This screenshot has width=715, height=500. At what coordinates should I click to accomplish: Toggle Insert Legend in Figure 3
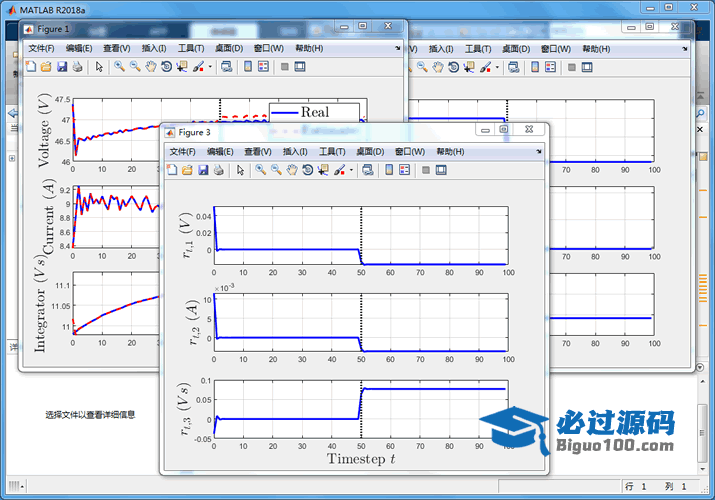404,170
